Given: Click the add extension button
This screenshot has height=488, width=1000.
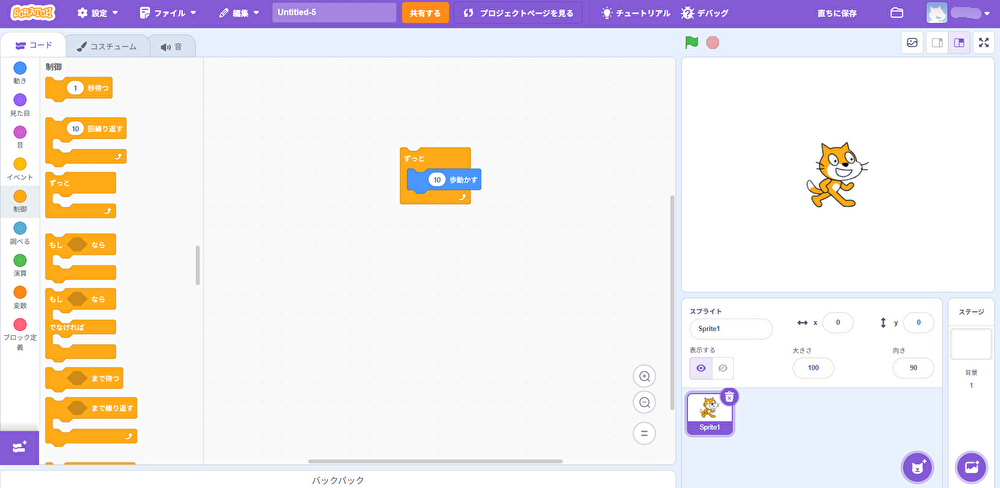Looking at the screenshot, I should tap(19, 447).
